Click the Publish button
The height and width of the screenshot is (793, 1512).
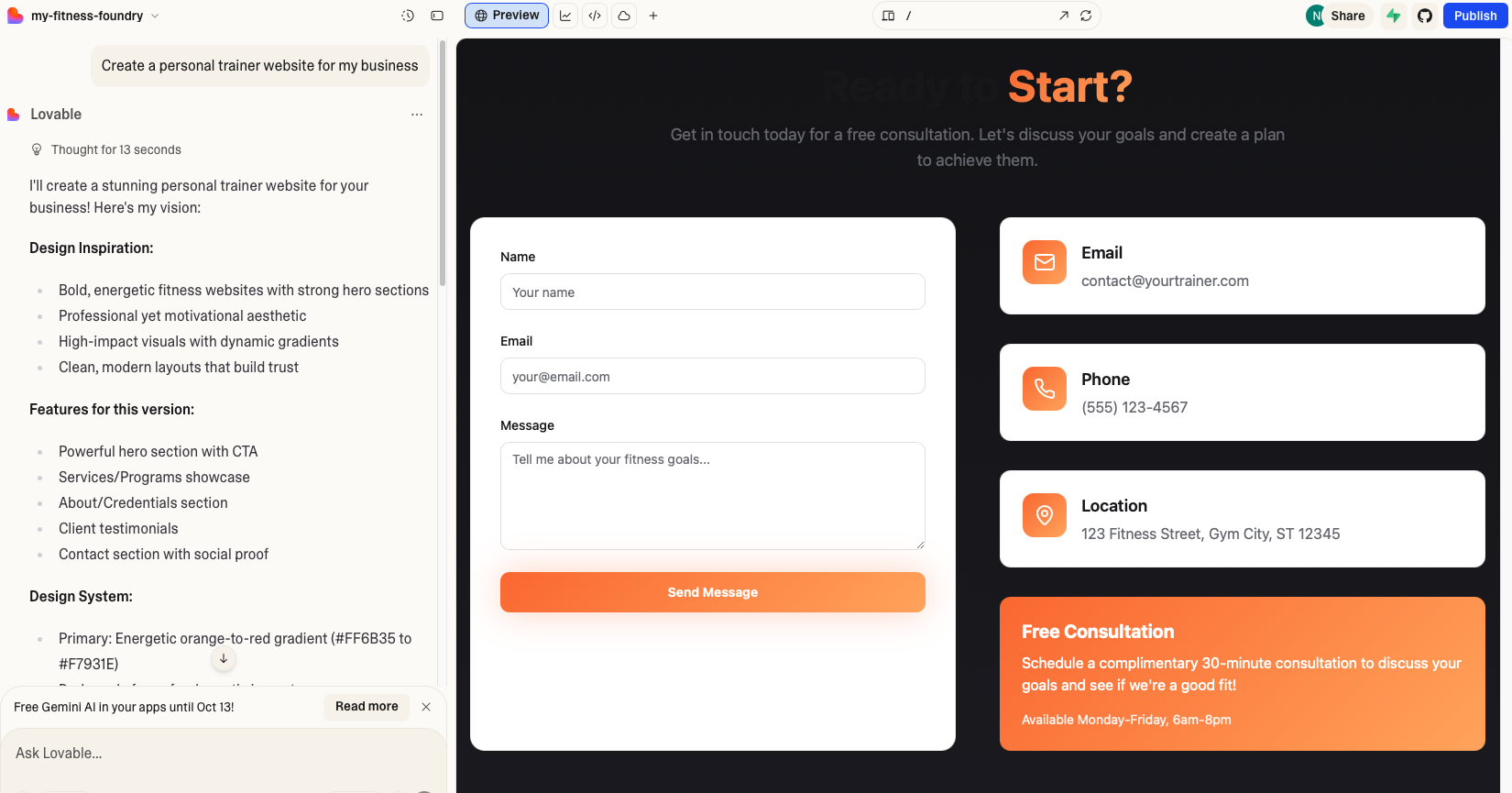(x=1474, y=16)
